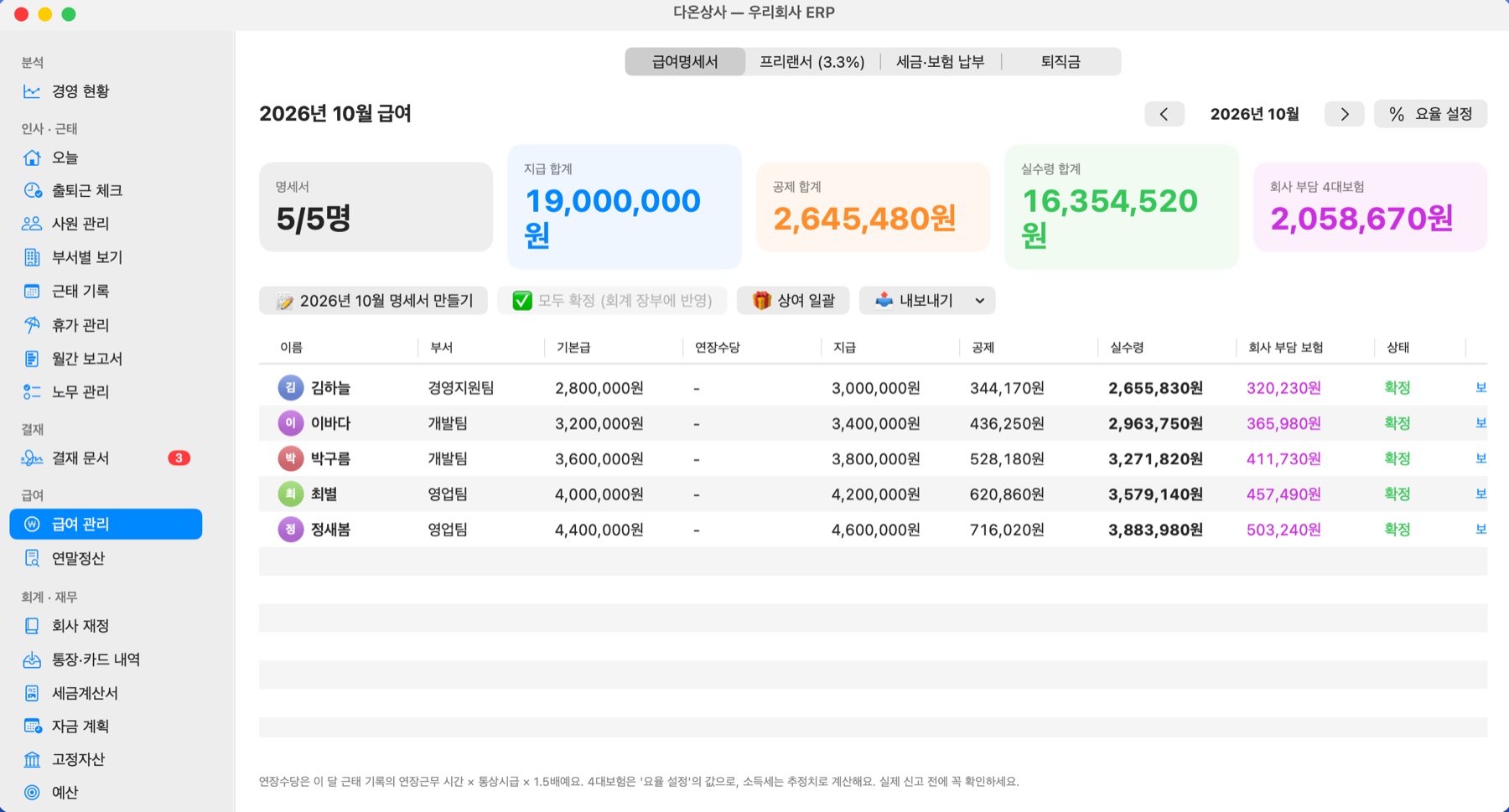This screenshot has height=812, width=1509.
Task: Click the 결재 문서 badge showing 3
Action: point(179,458)
